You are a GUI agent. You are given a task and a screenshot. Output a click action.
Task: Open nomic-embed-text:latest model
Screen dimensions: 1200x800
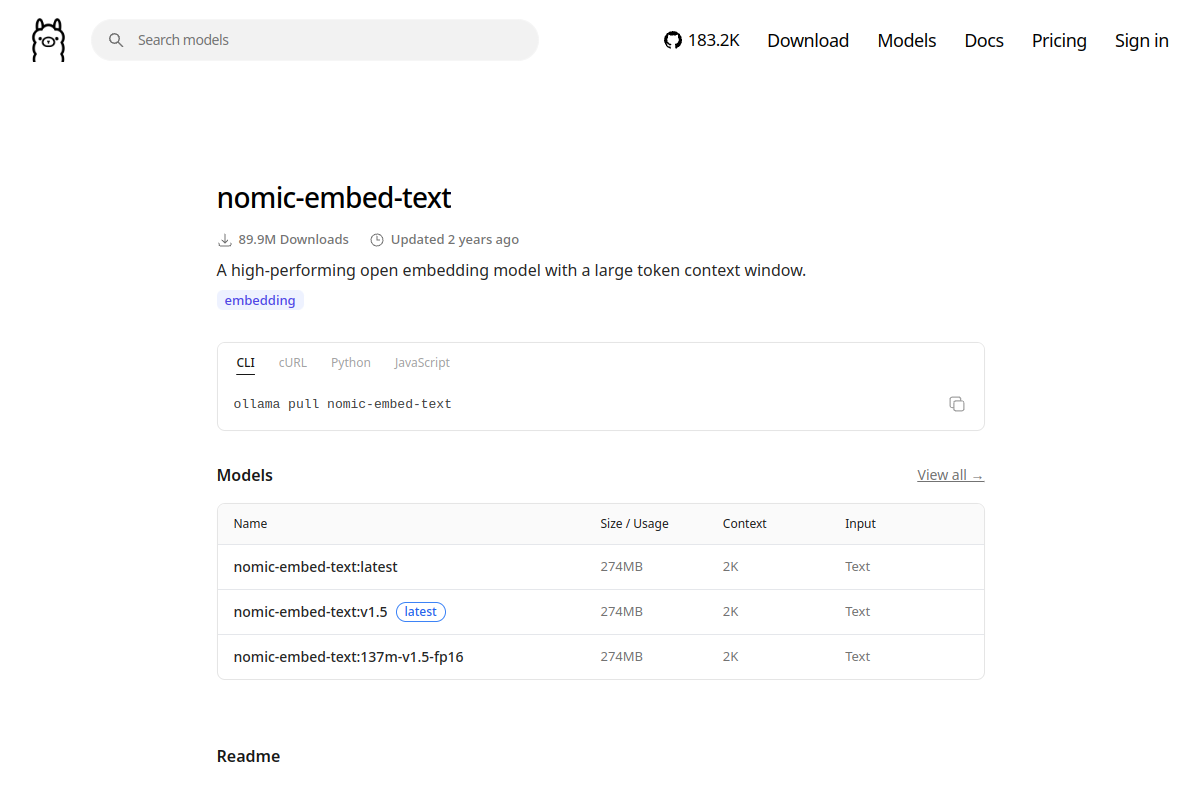(316, 567)
